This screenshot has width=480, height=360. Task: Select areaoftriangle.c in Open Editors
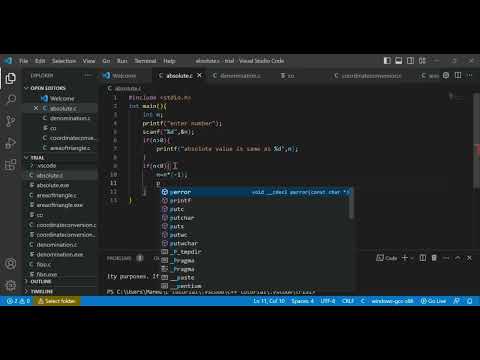point(70,148)
